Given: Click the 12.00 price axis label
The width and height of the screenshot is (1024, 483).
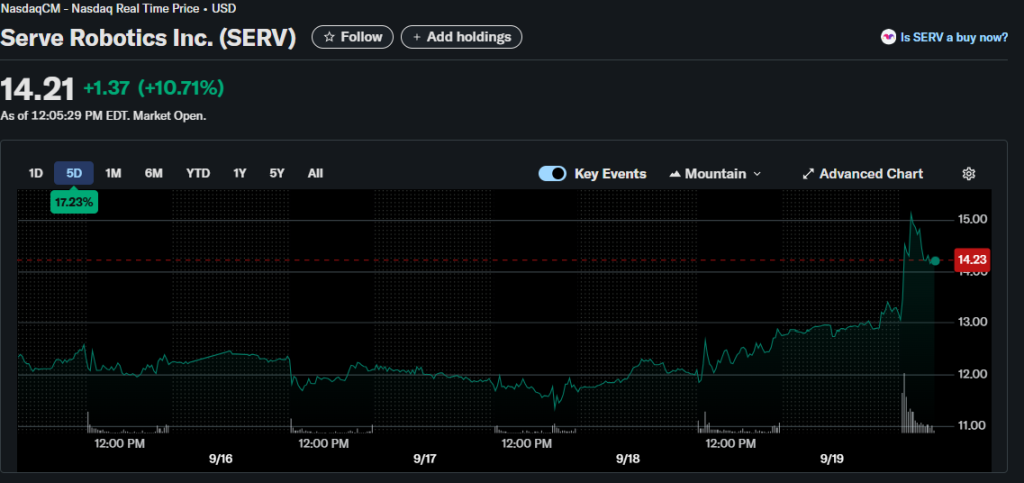Looking at the screenshot, I should pyautogui.click(x=971, y=374).
